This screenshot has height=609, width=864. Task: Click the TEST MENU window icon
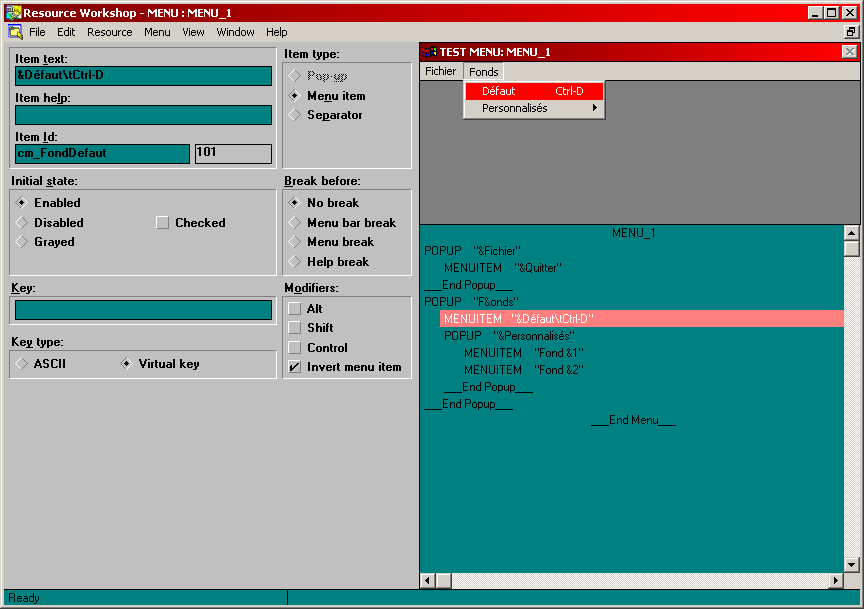point(430,52)
